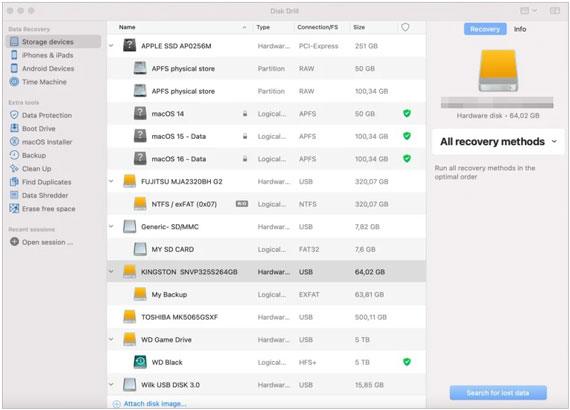This screenshot has width=570, height=410.
Task: Click the Size column header
Action: point(359,27)
